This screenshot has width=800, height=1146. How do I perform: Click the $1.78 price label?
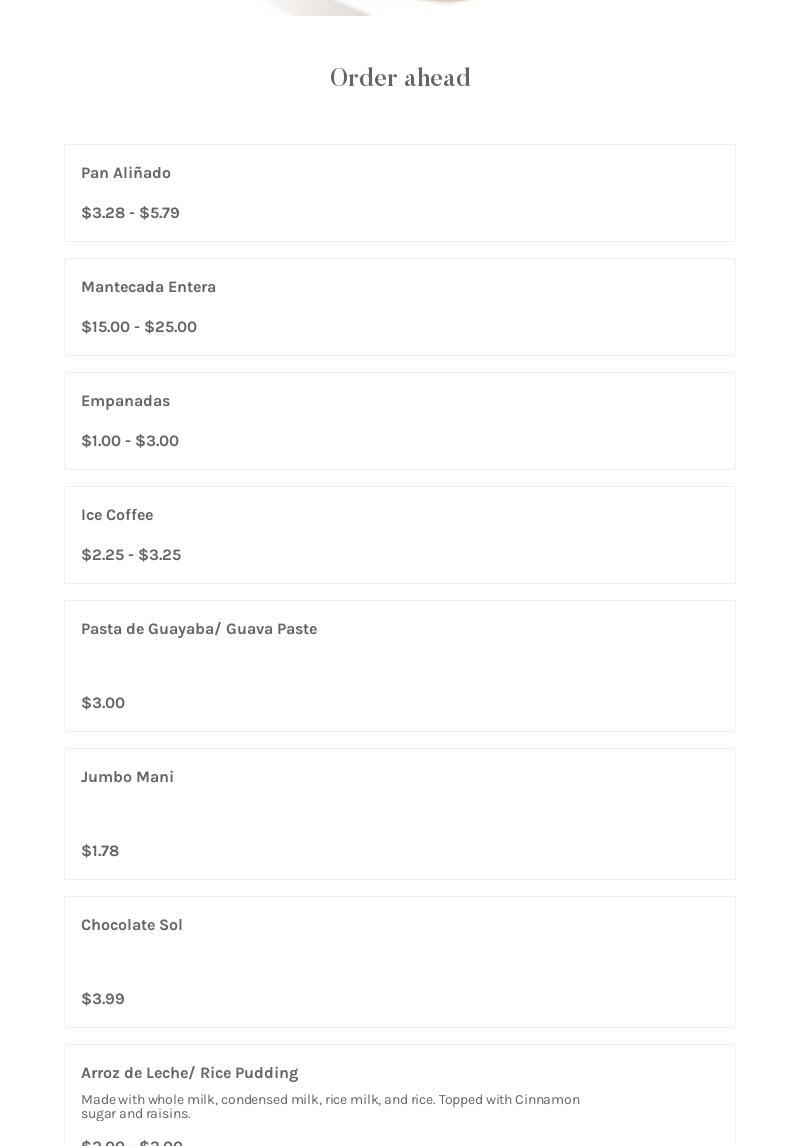(x=100, y=851)
